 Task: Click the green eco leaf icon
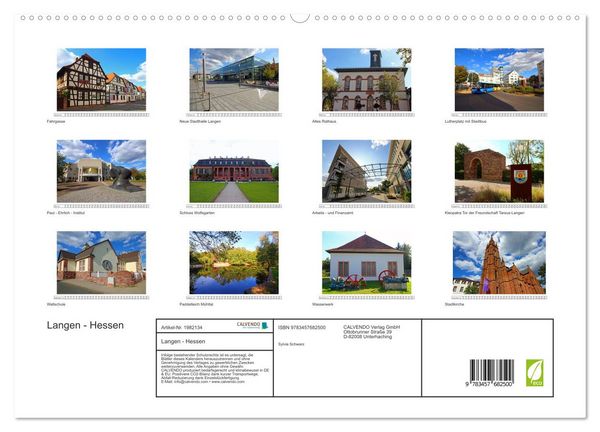coord(534,373)
